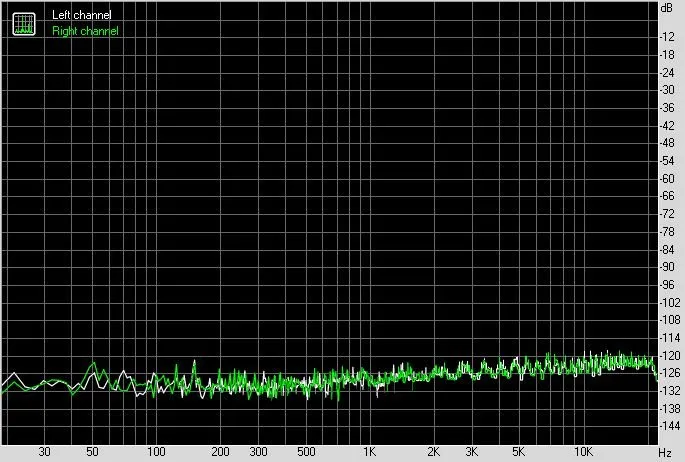Screen dimensions: 685x462
Task: Click the 2K frequency label
Action: point(433,452)
